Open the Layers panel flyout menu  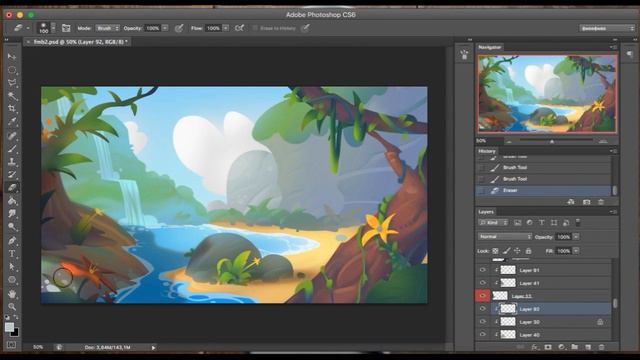(x=613, y=212)
